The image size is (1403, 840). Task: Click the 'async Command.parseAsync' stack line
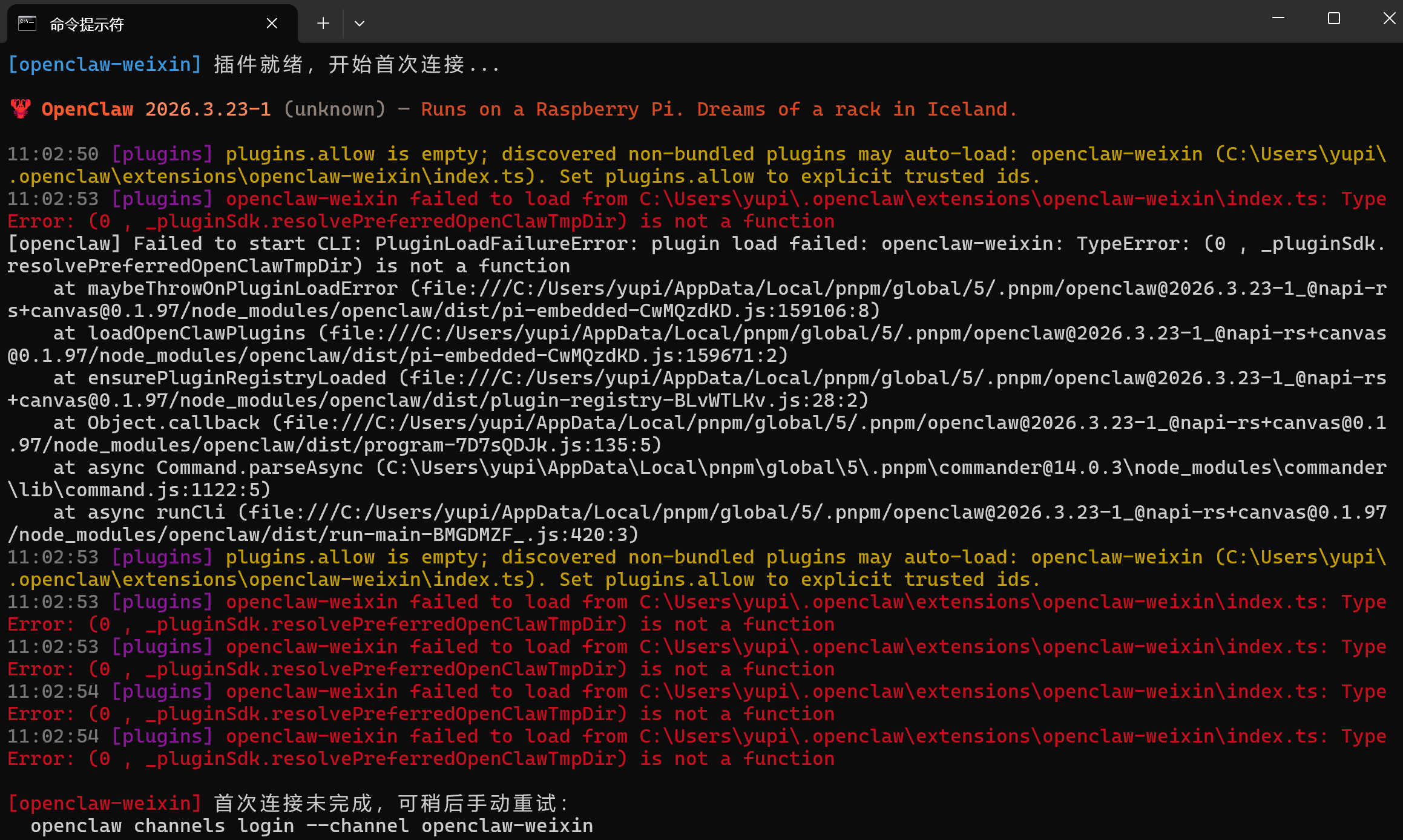coord(225,467)
